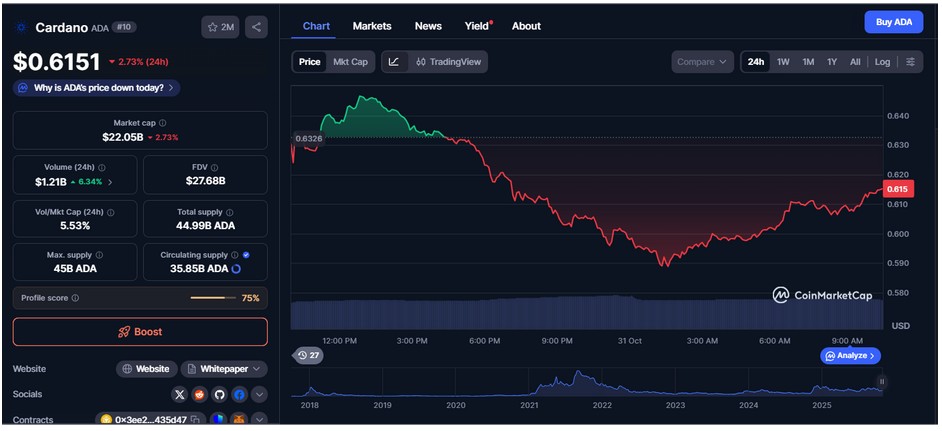This screenshot has height=431, width=942.
Task: Open the News tab
Action: (428, 26)
